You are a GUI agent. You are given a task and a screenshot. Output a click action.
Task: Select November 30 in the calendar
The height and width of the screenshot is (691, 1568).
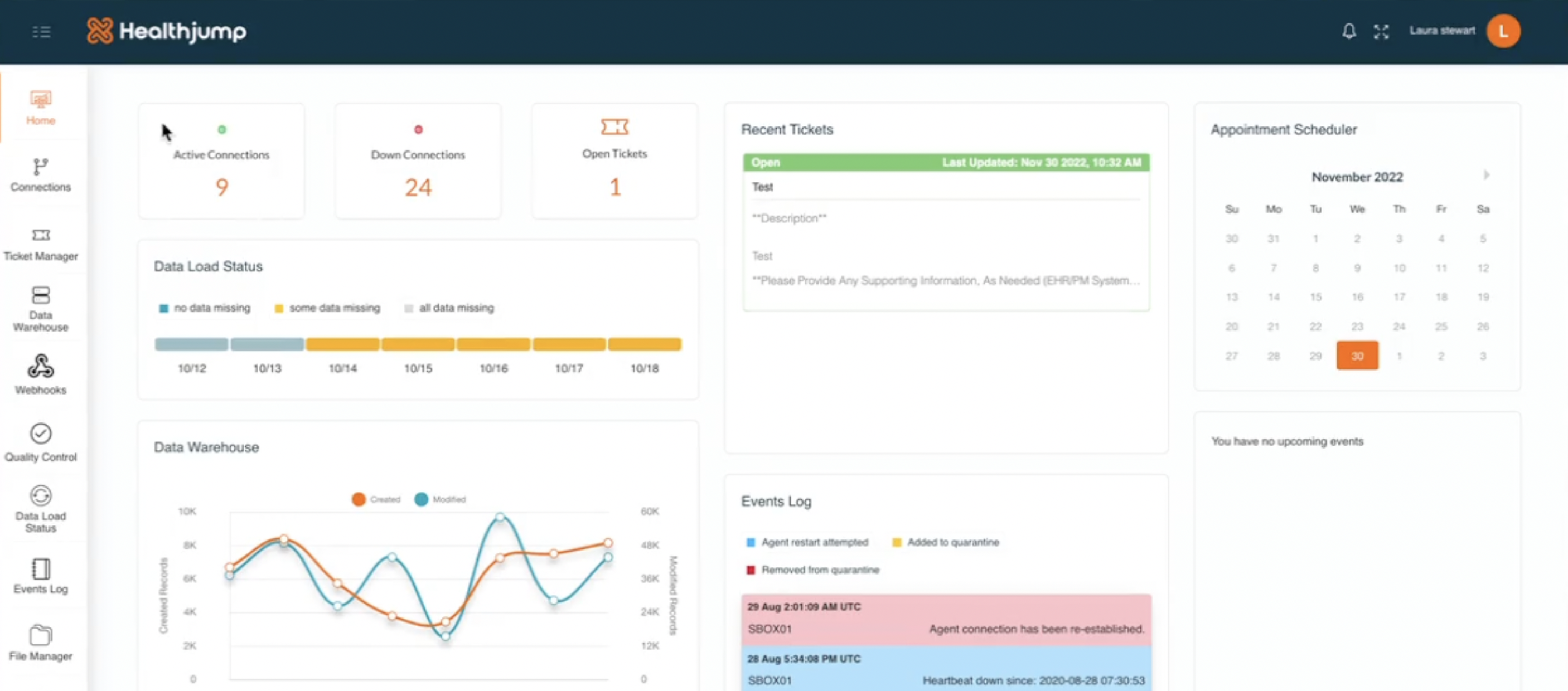[x=1357, y=356]
